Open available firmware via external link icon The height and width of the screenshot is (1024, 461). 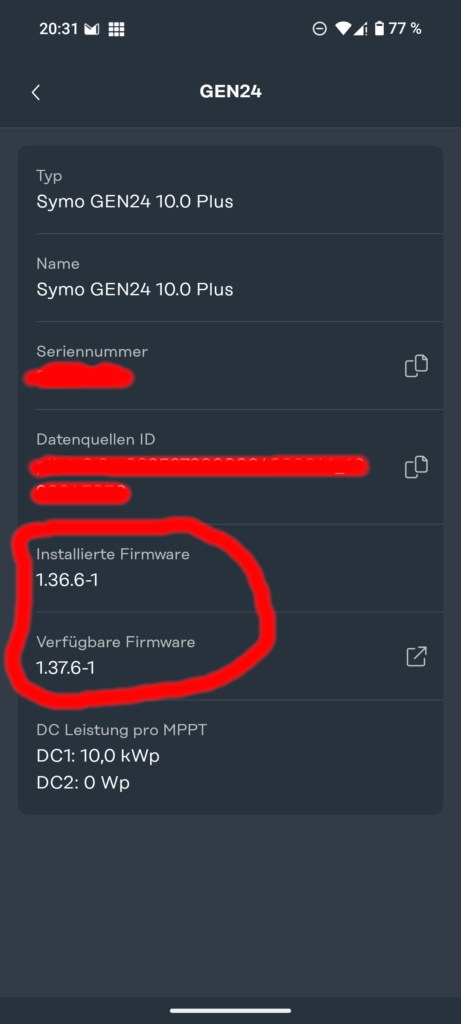click(416, 656)
